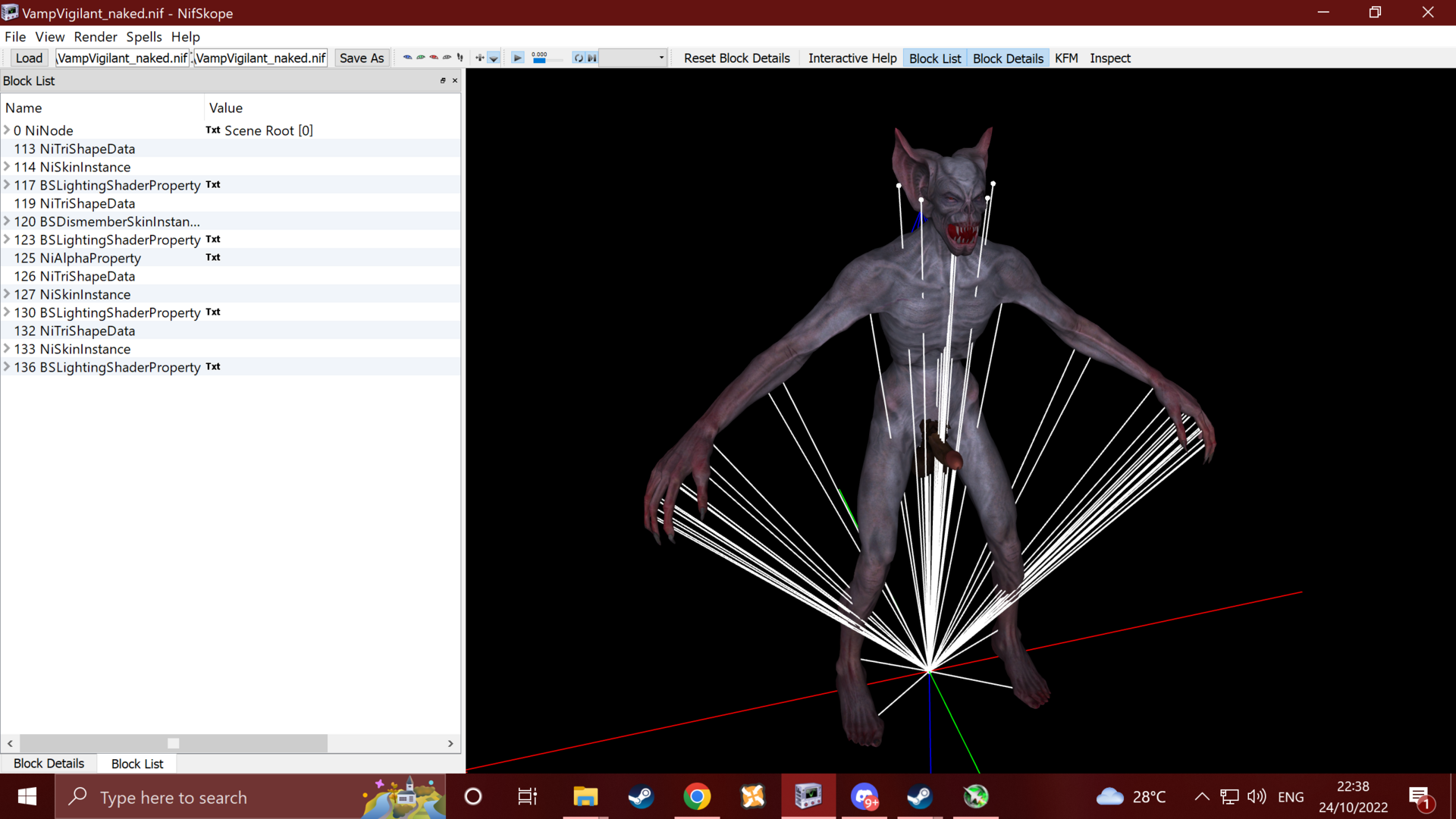The height and width of the screenshot is (819, 1456).
Task: Play the animation
Action: [518, 58]
